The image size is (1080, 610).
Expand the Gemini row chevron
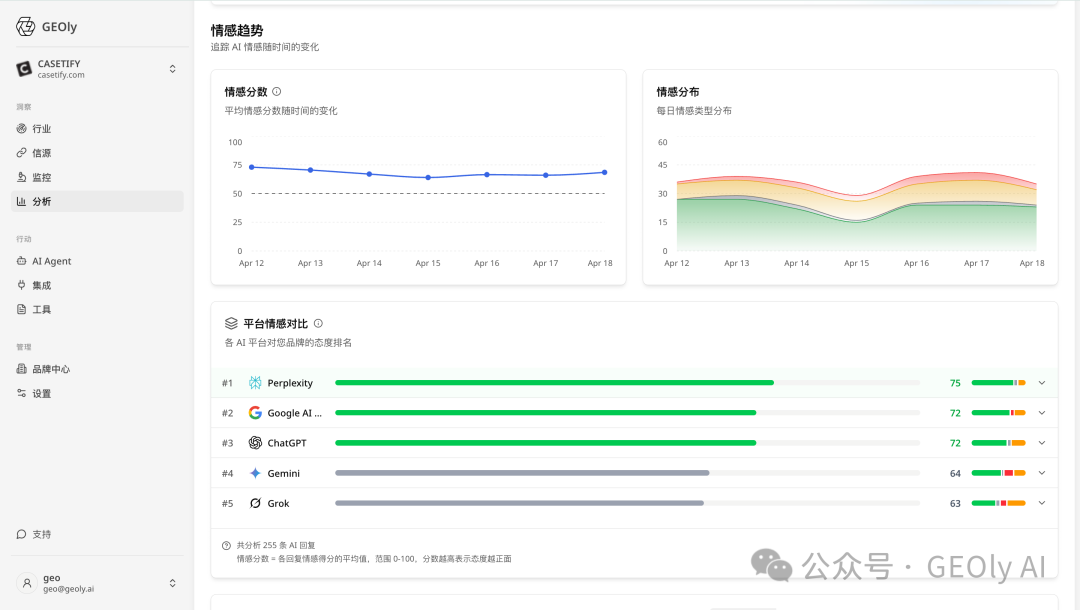pos(1042,473)
